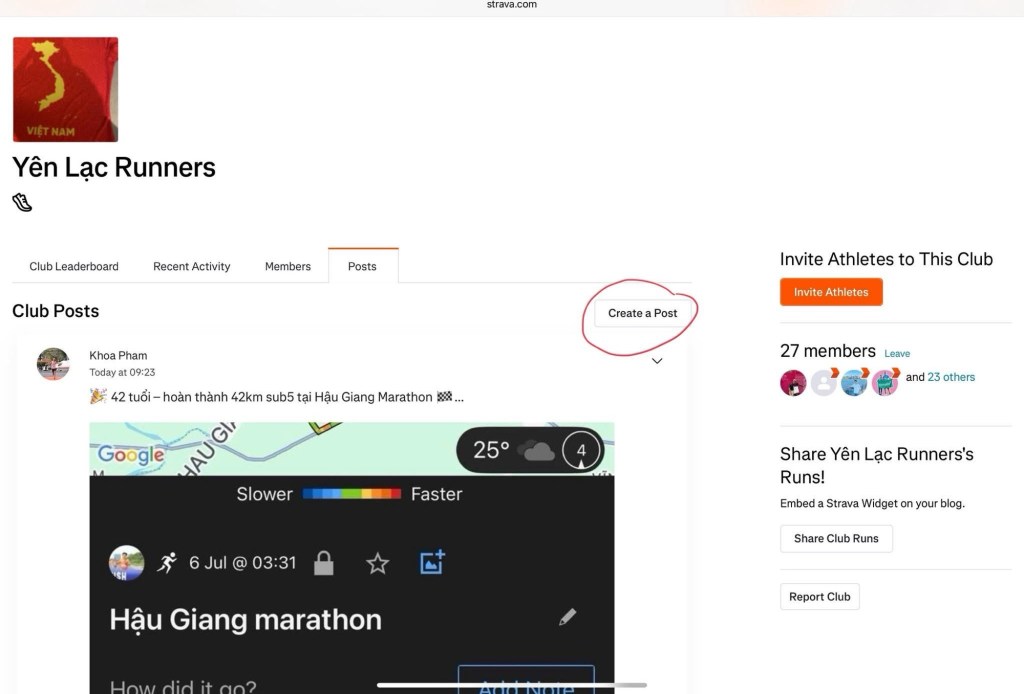
Task: Click the Create a Post button
Action: click(642, 313)
